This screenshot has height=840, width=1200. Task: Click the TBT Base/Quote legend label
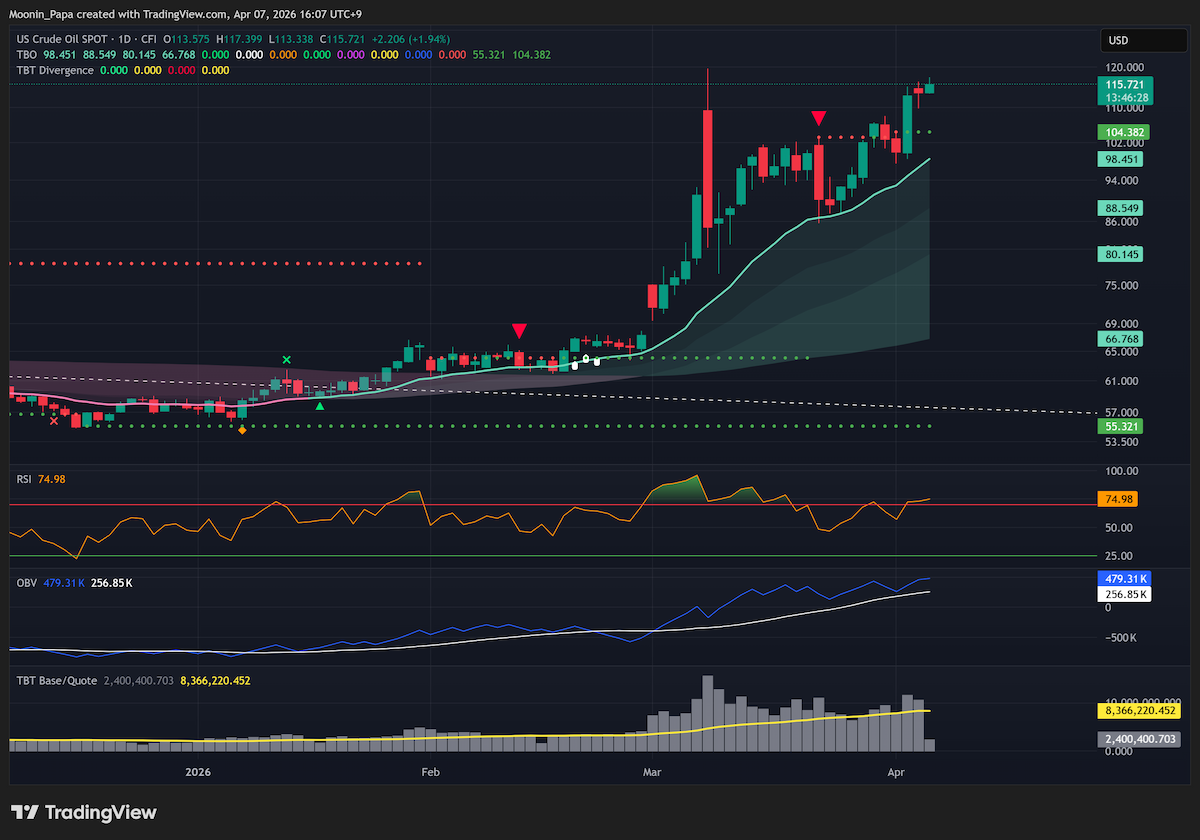click(56, 680)
